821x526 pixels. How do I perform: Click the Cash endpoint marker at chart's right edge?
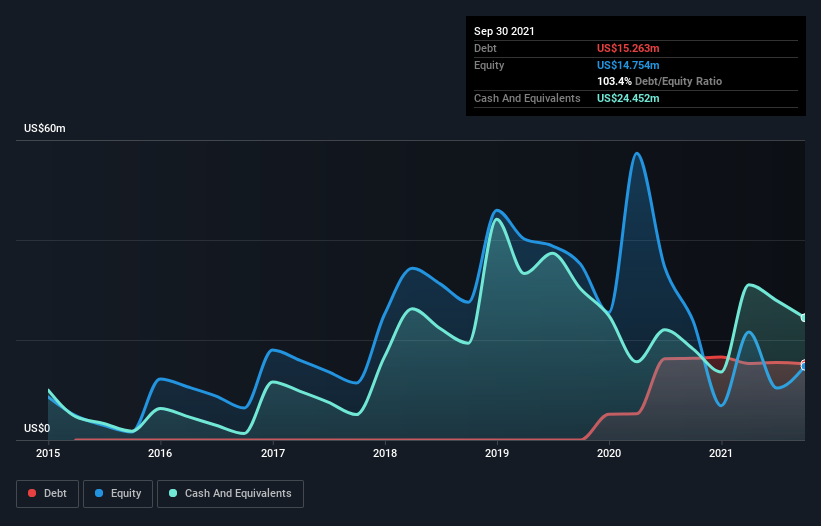tap(804, 318)
